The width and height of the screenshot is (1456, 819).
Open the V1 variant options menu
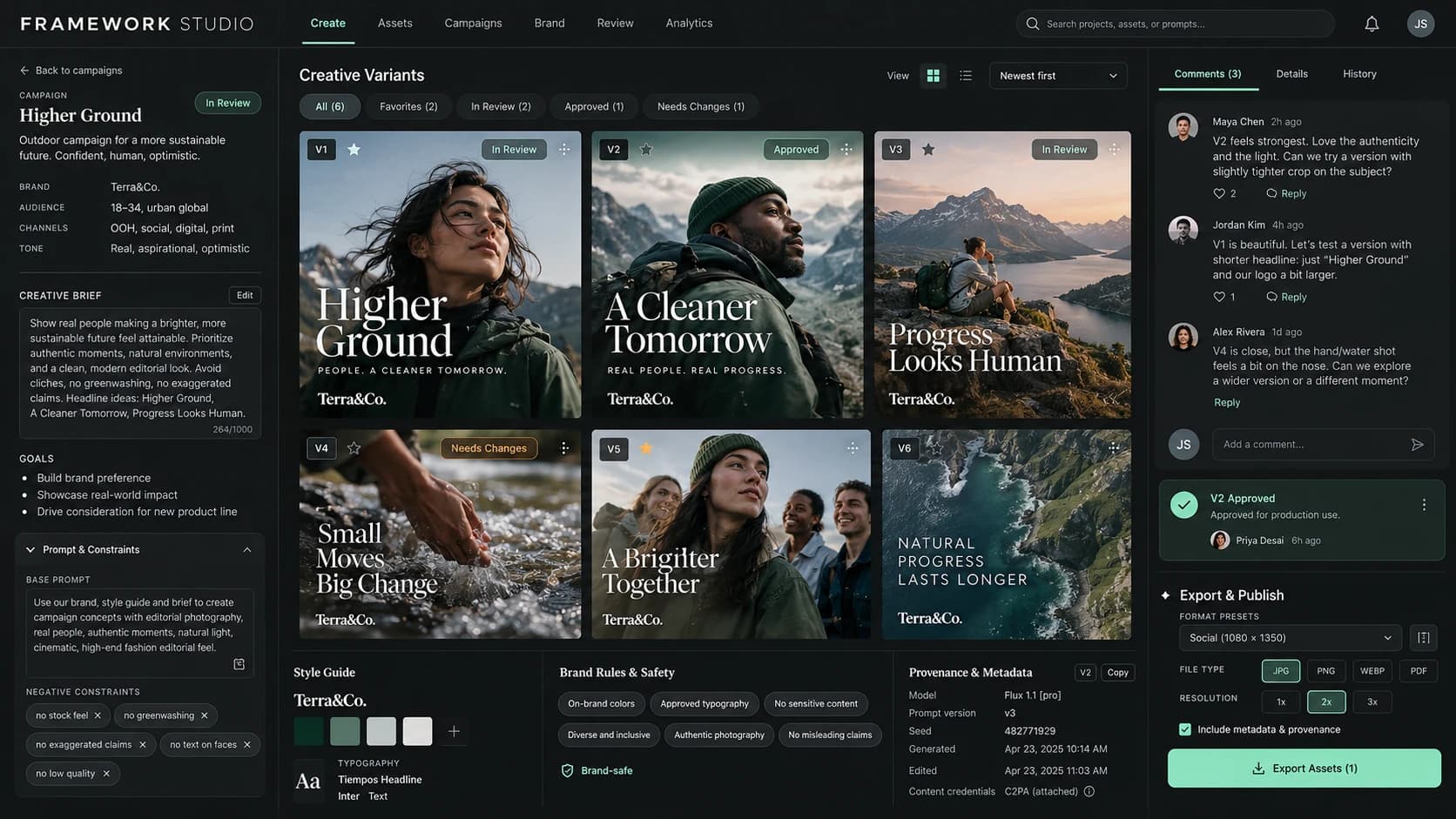564,150
